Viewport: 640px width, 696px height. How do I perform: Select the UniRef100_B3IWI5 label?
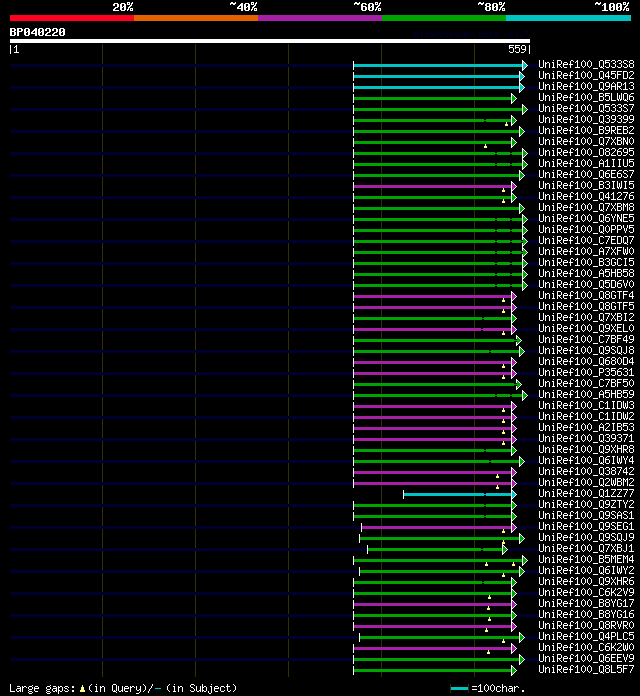pyautogui.click(x=586, y=186)
